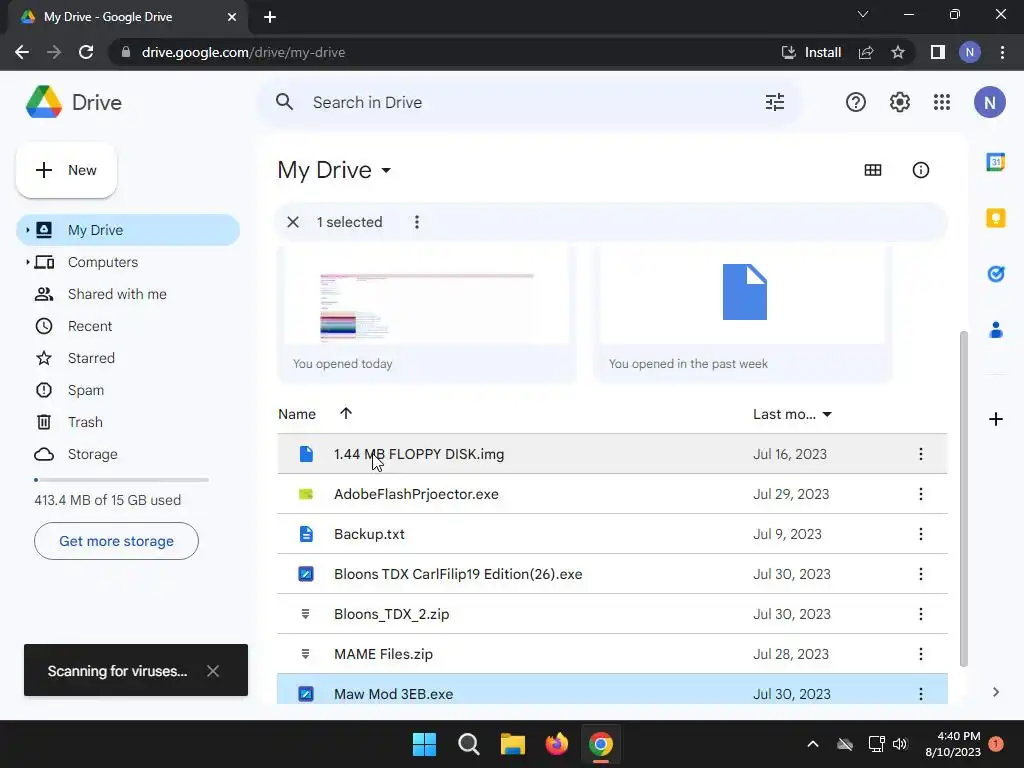Open more actions menu beside '1 selected'
Screen dimensions: 1024x768
pos(417,222)
